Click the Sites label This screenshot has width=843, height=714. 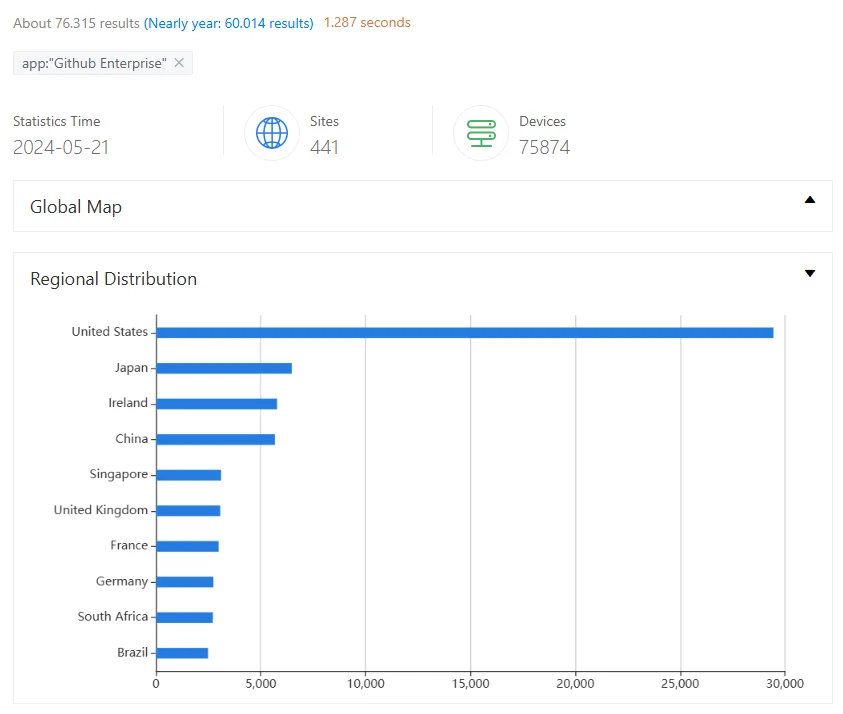click(x=324, y=122)
